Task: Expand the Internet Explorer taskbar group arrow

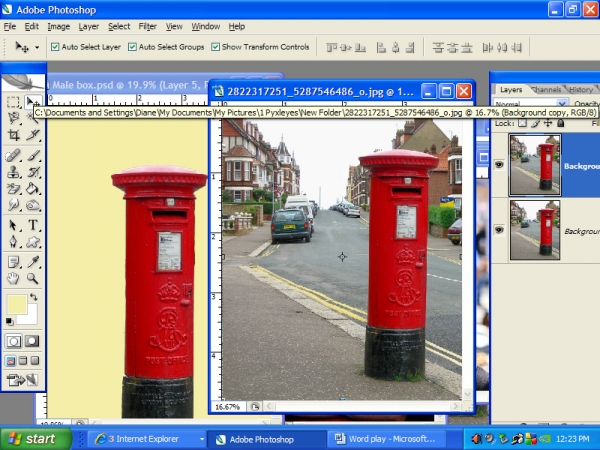Action: (x=202, y=439)
